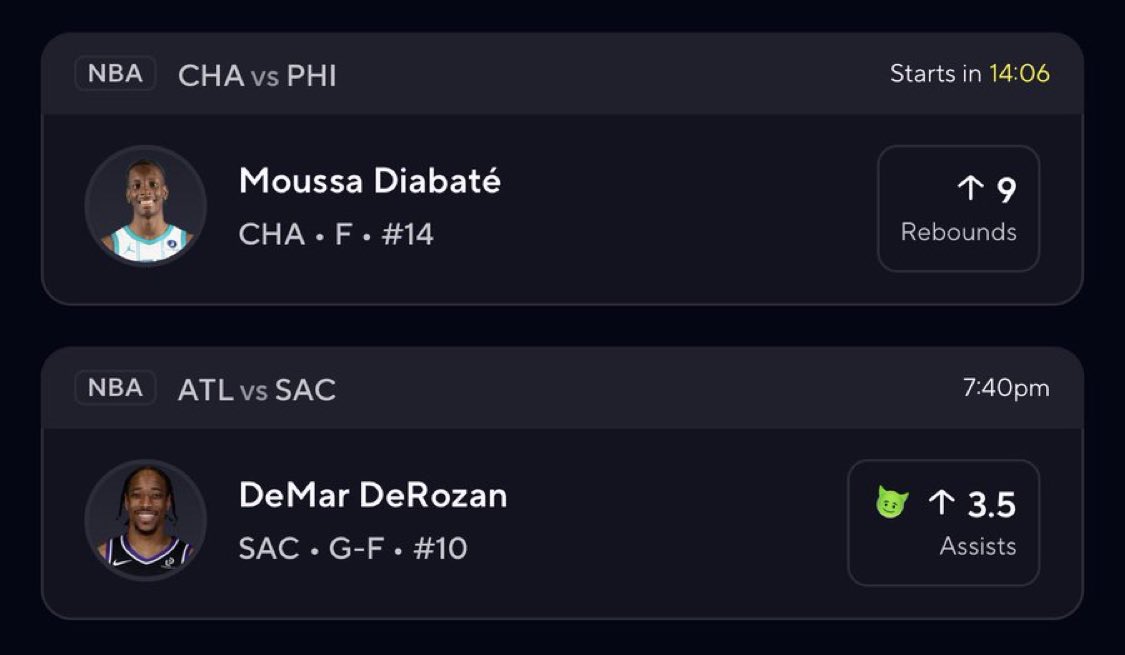Tap Moussa Diabaté's player headshot
The height and width of the screenshot is (655, 1125).
pyautogui.click(x=146, y=207)
